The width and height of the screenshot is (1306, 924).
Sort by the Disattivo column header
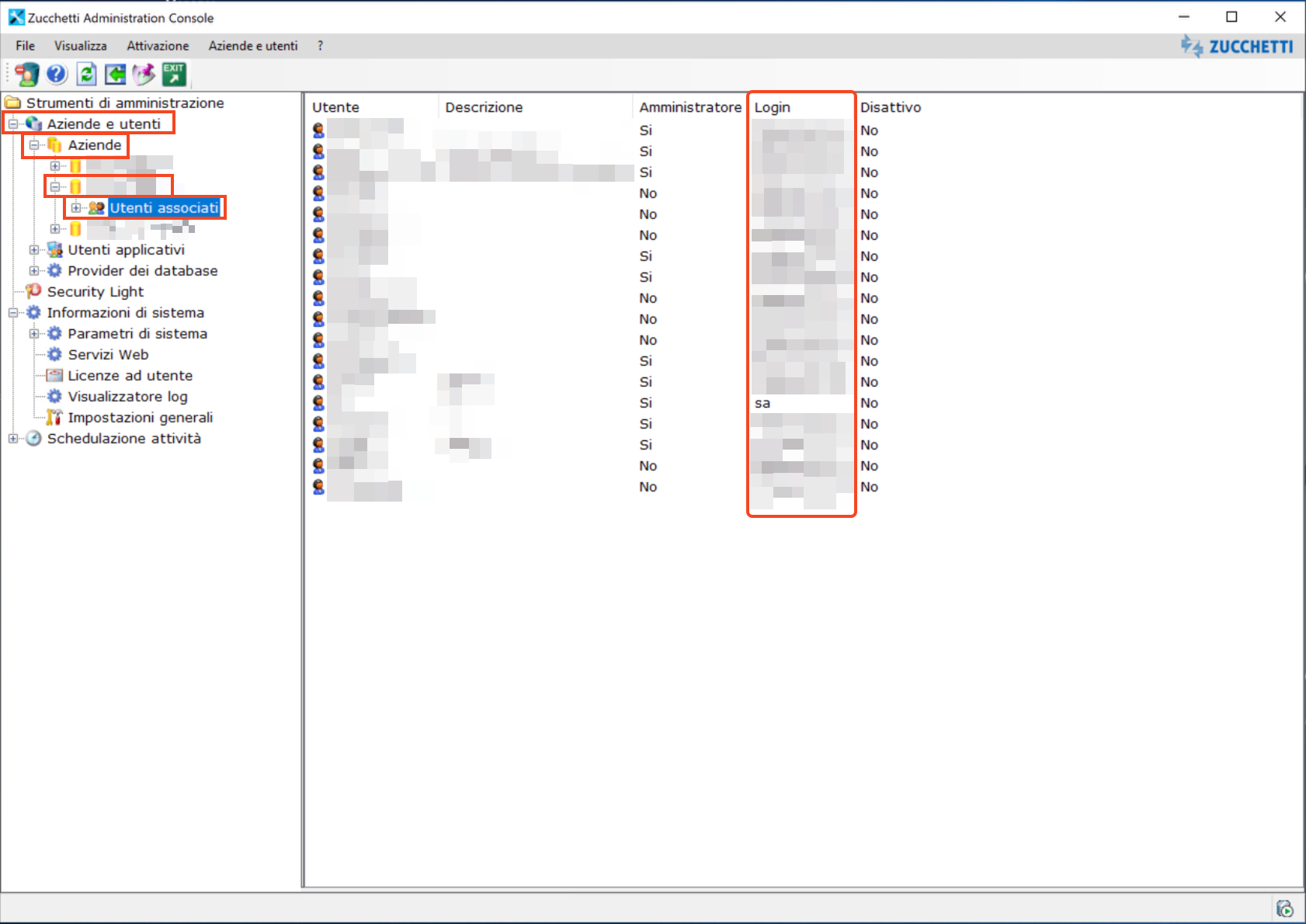point(891,107)
